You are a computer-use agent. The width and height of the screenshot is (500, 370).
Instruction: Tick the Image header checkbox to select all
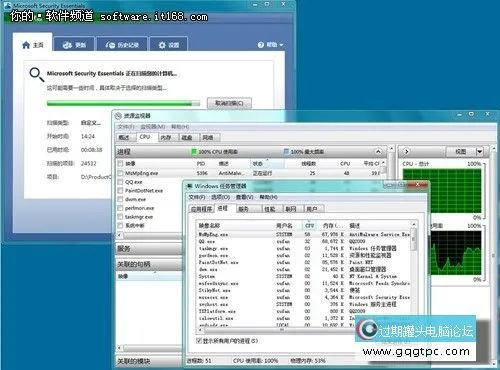[x=120, y=164]
